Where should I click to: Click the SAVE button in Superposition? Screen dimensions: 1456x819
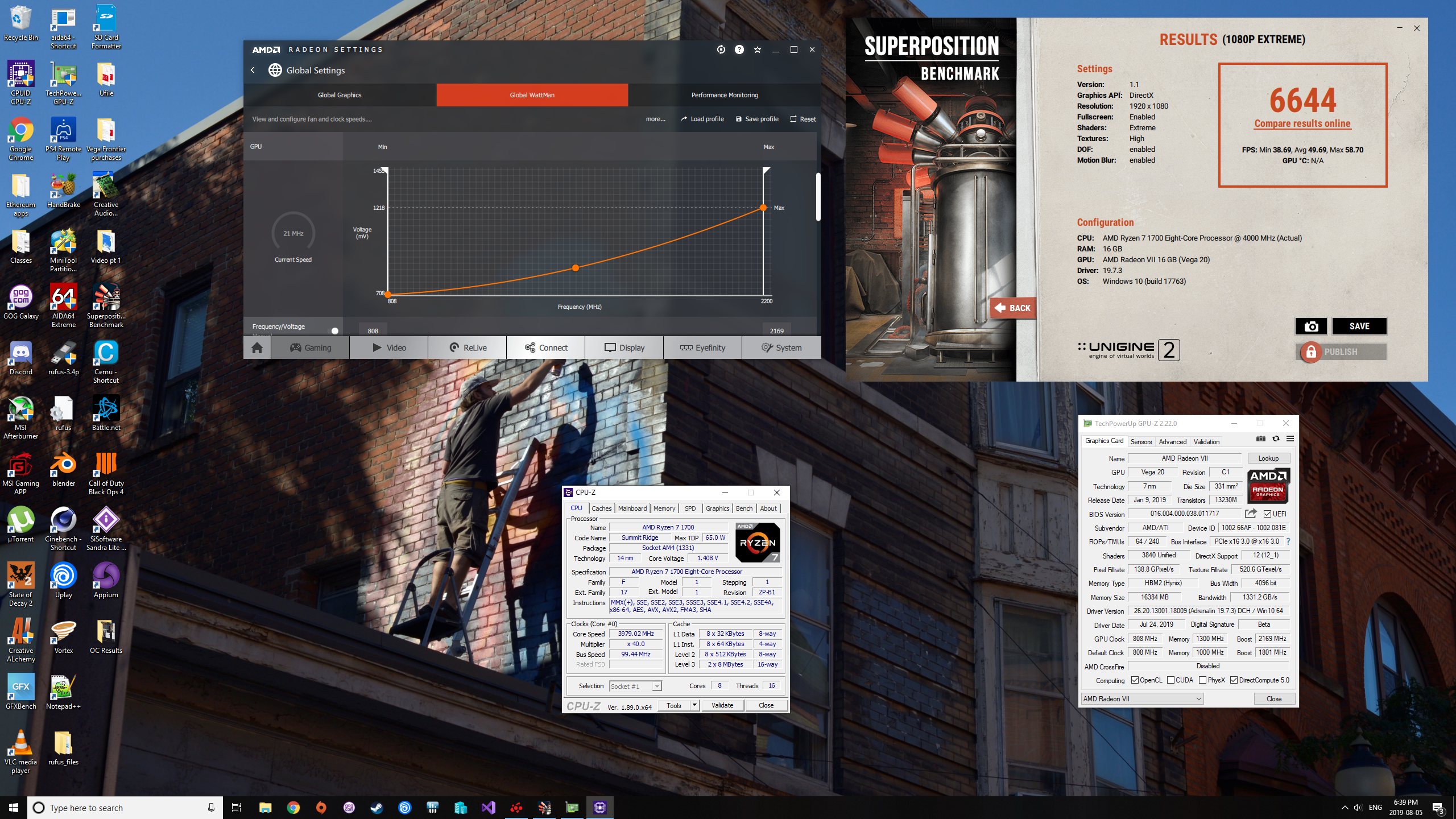[x=1359, y=326]
